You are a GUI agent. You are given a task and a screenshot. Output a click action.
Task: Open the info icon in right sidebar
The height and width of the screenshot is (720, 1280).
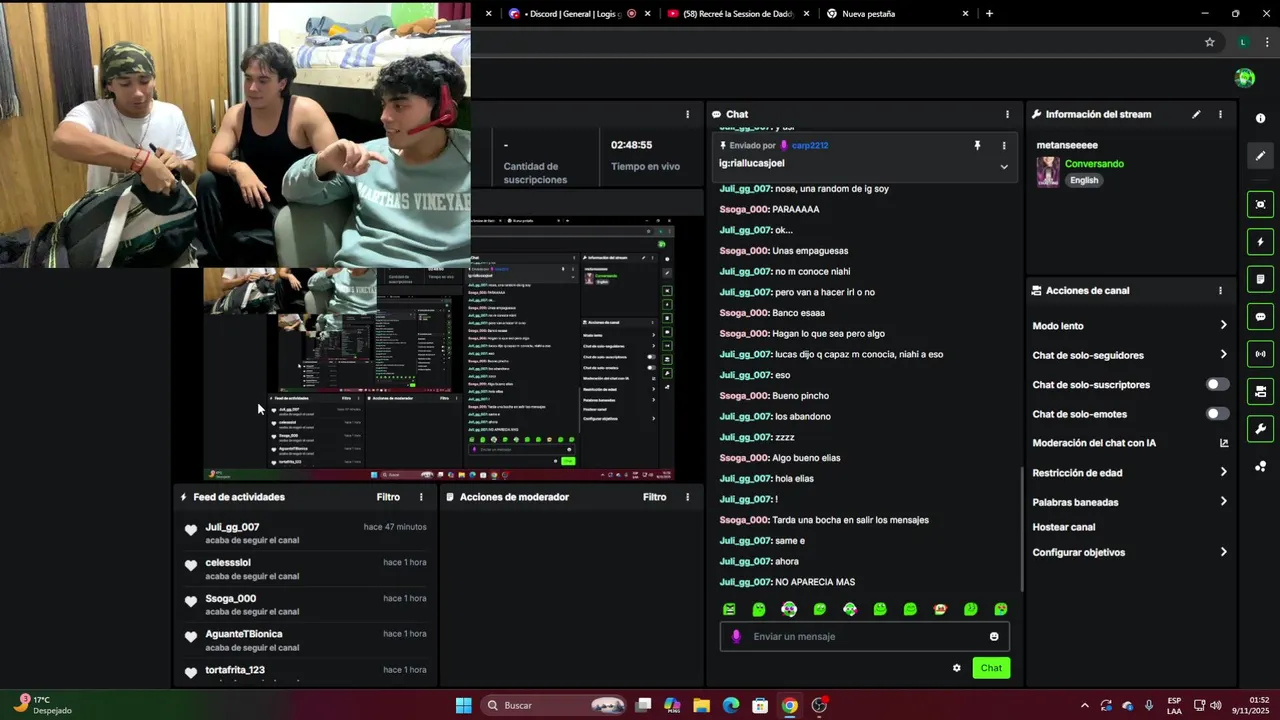click(1260, 118)
